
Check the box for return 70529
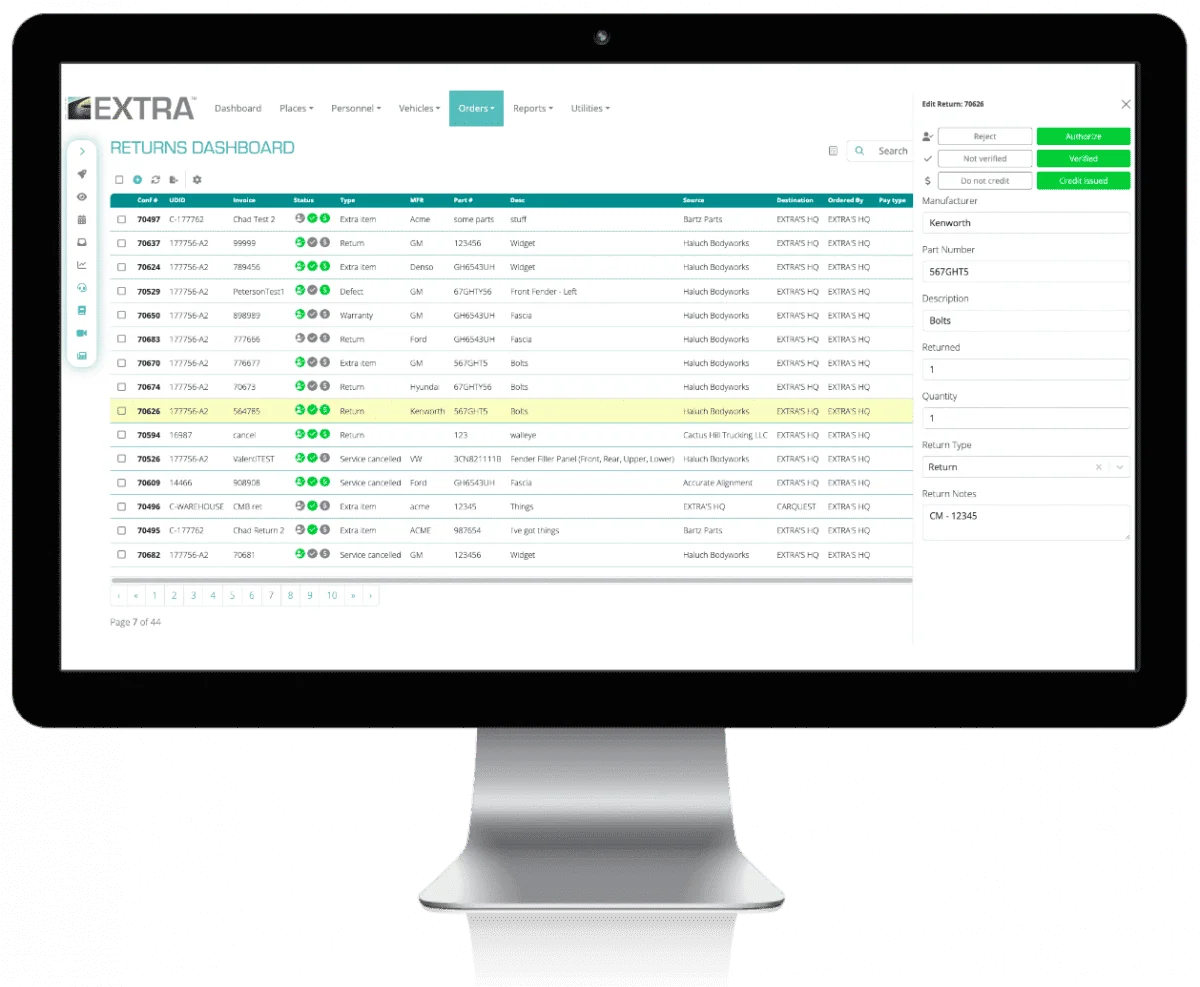(121, 291)
